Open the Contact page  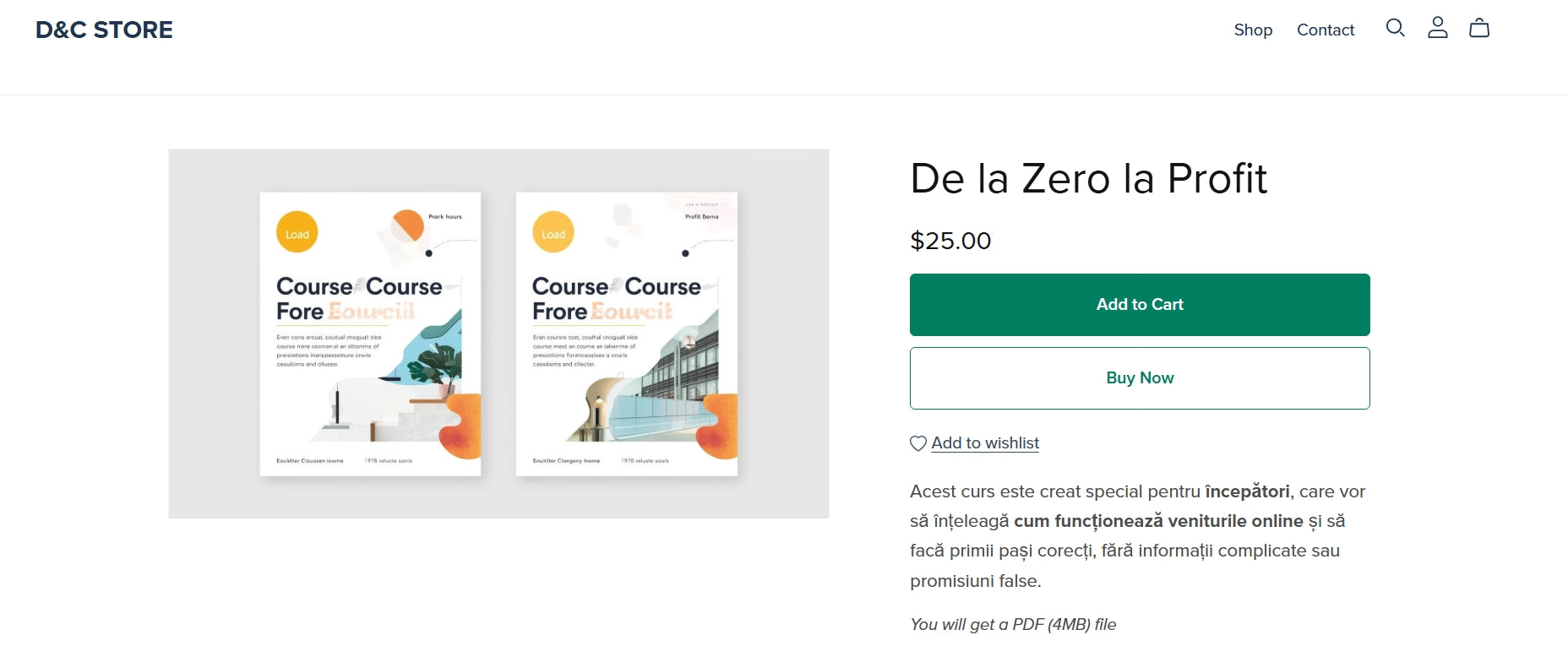coord(1326,30)
